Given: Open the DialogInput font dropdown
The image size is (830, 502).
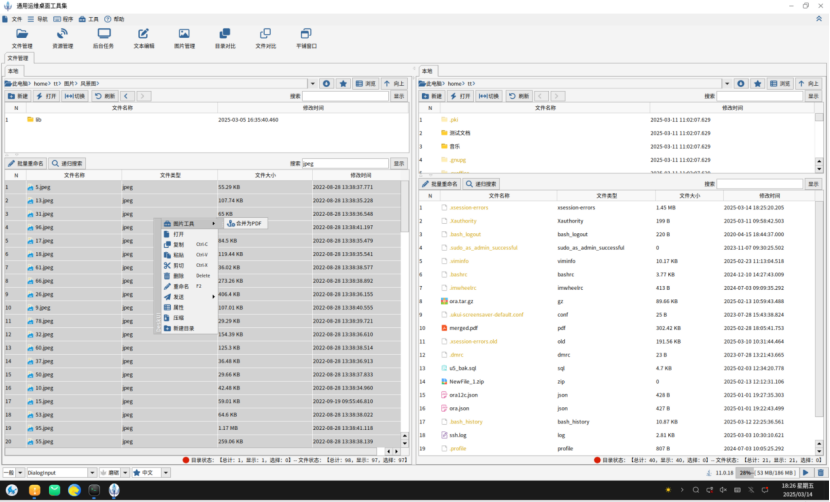Looking at the screenshot, I should [92, 472].
